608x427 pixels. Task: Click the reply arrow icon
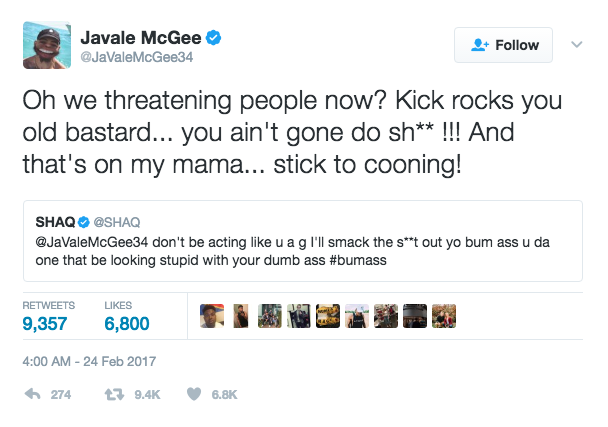coord(33,394)
